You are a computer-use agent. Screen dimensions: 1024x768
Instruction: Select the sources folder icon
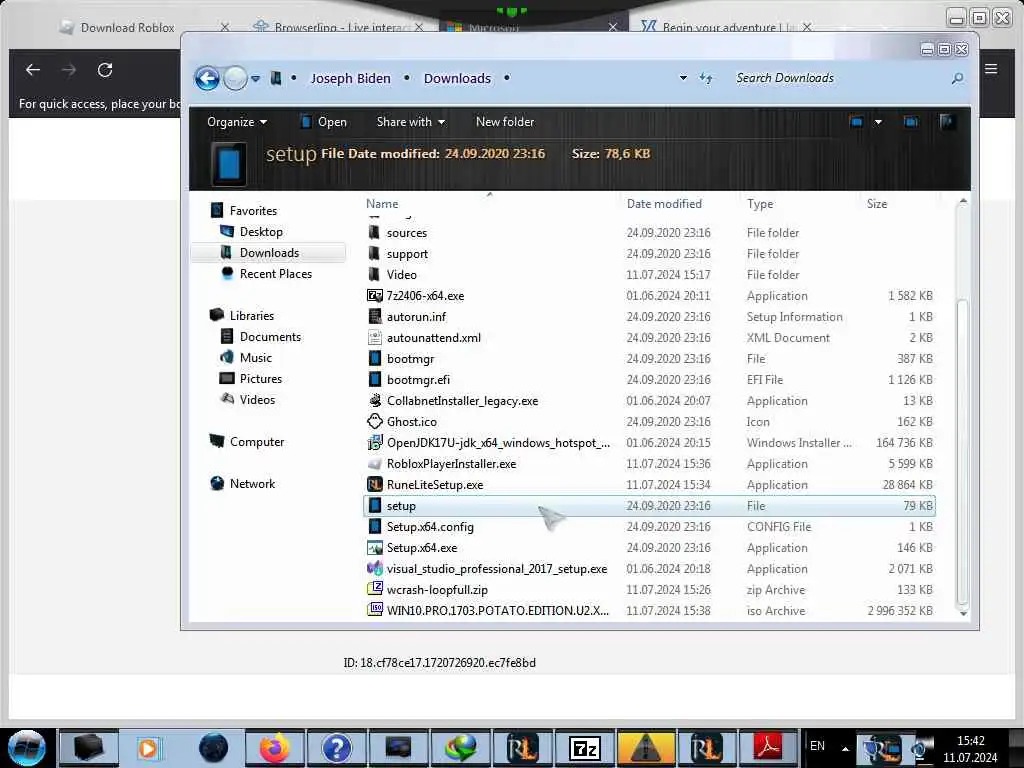point(374,232)
